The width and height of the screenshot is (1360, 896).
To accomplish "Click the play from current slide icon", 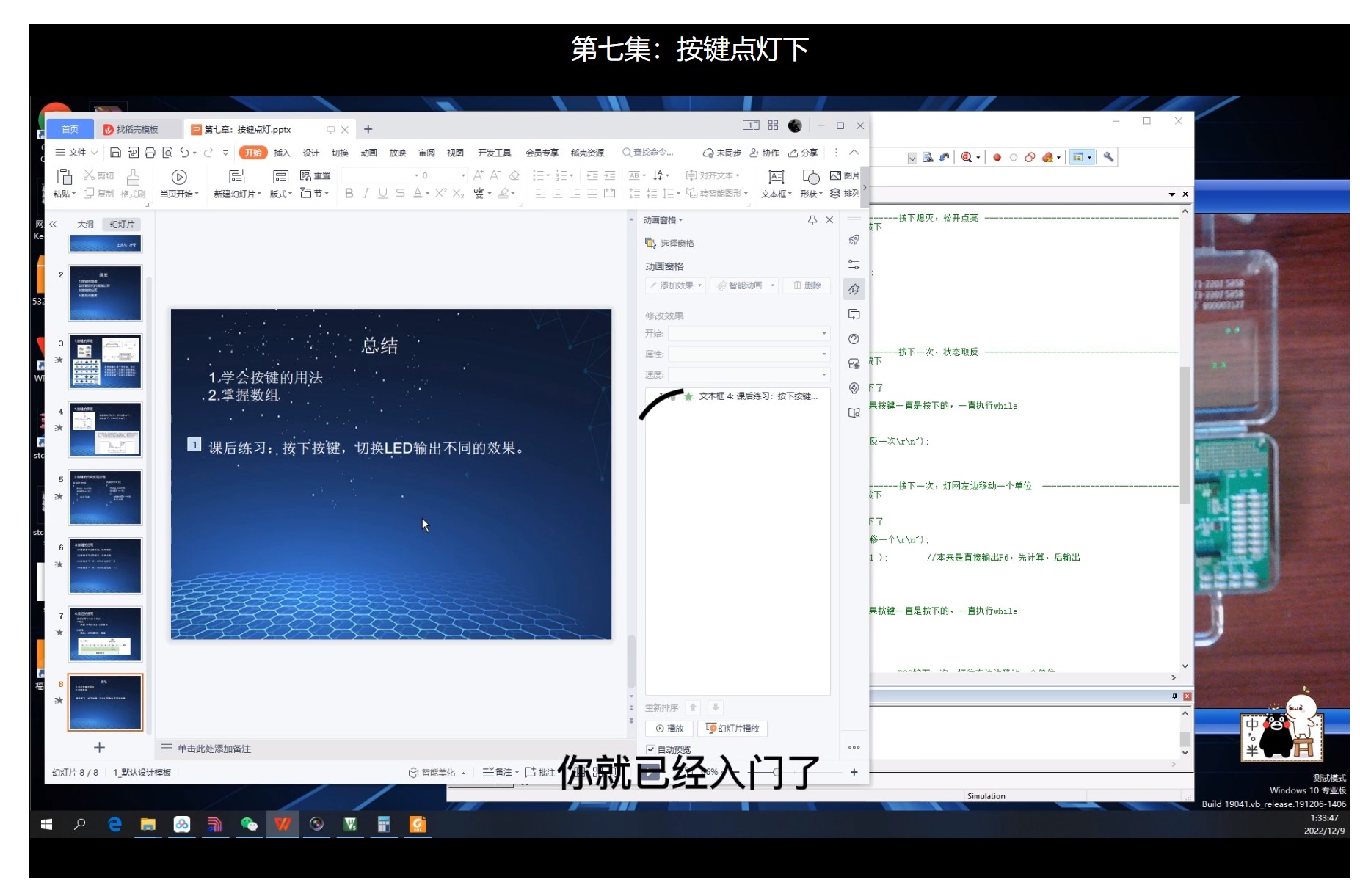I will 179,177.
